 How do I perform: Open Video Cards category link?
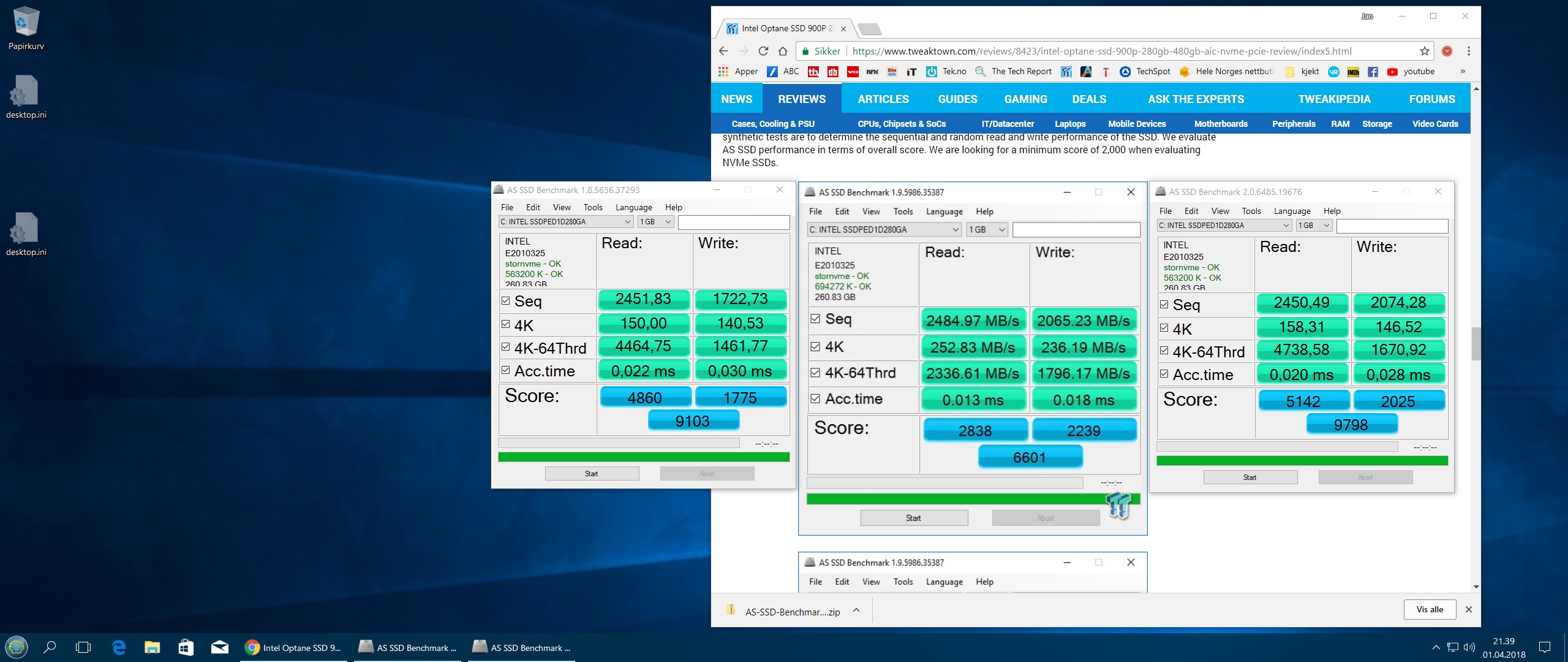1435,124
